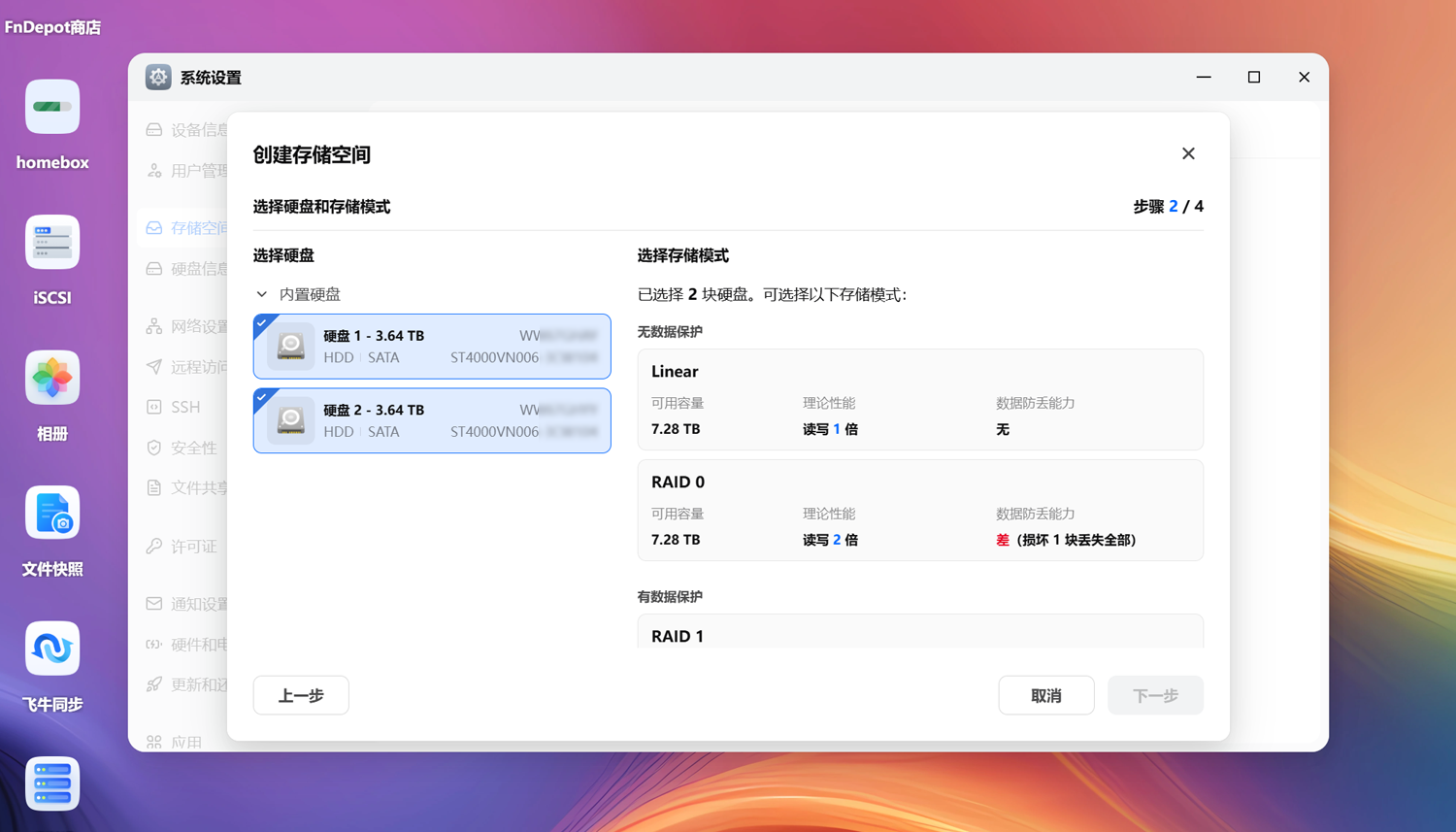Click the 硬盘信息 sidebar icon
1456x832 pixels.
point(154,269)
